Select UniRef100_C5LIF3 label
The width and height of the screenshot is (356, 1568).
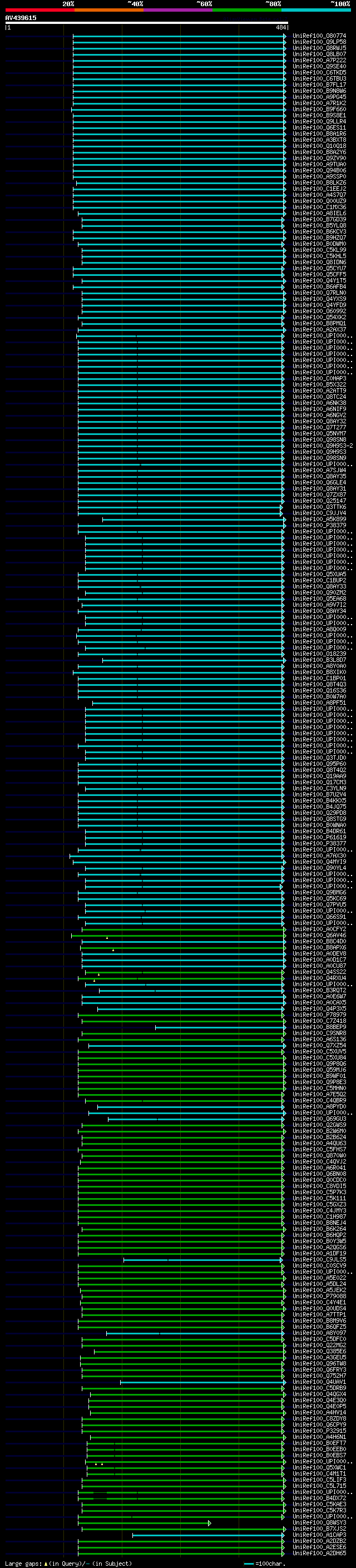coord(319,1479)
